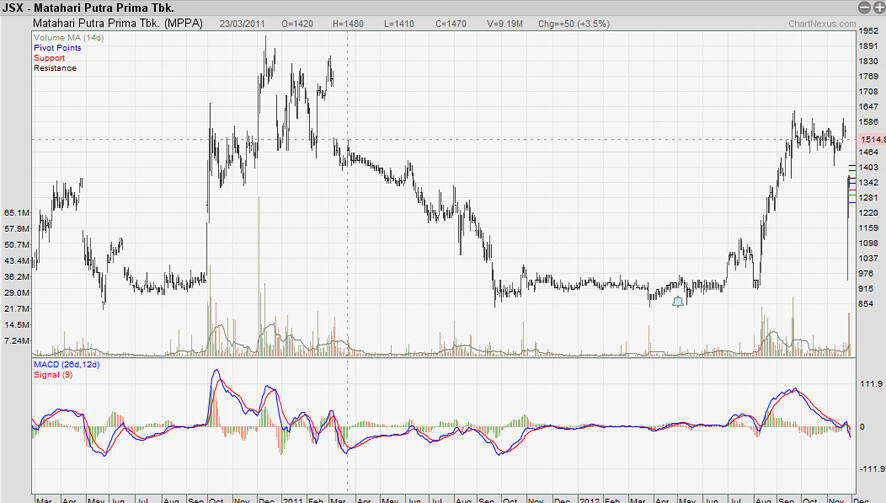The width and height of the screenshot is (886, 503).
Task: Select the 'Resistance' legend label
Action: click(x=55, y=68)
